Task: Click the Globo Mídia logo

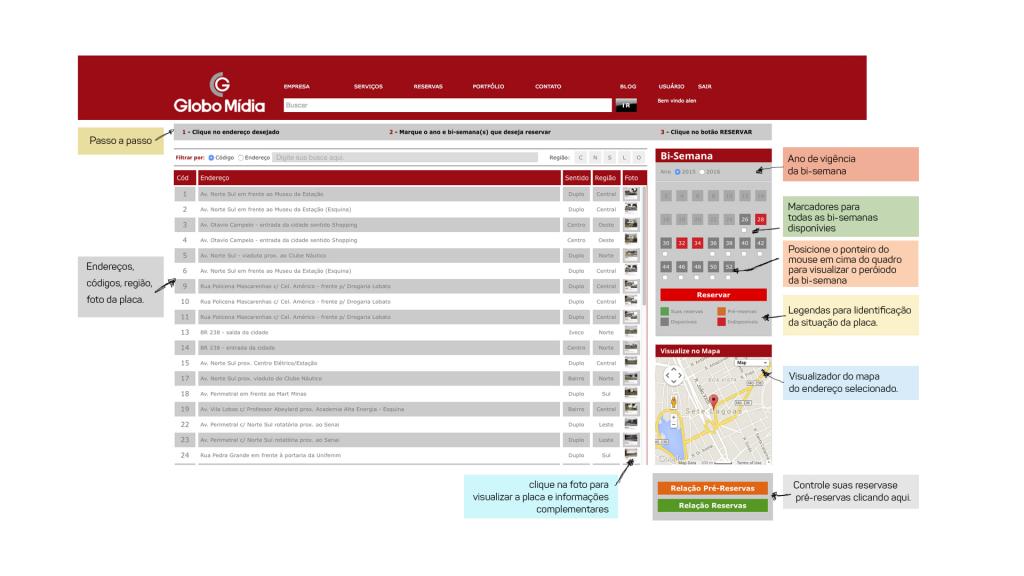Action: [219, 93]
